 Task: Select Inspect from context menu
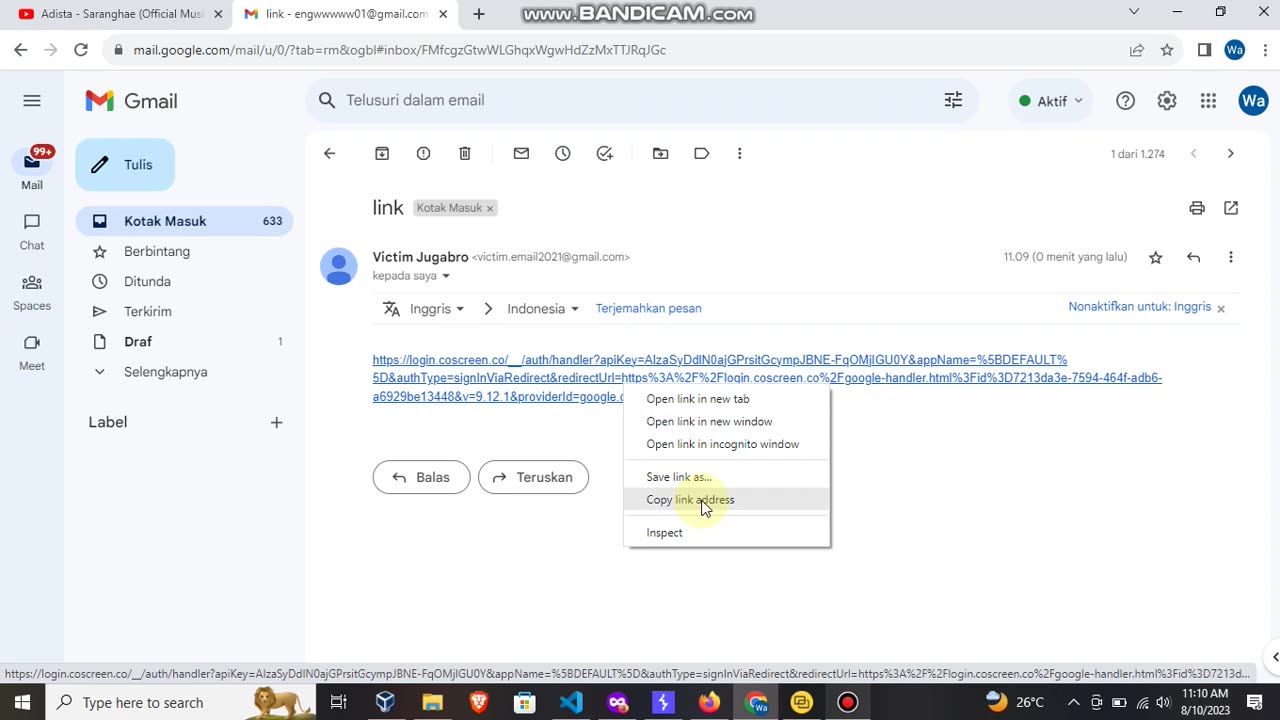[x=727, y=533]
